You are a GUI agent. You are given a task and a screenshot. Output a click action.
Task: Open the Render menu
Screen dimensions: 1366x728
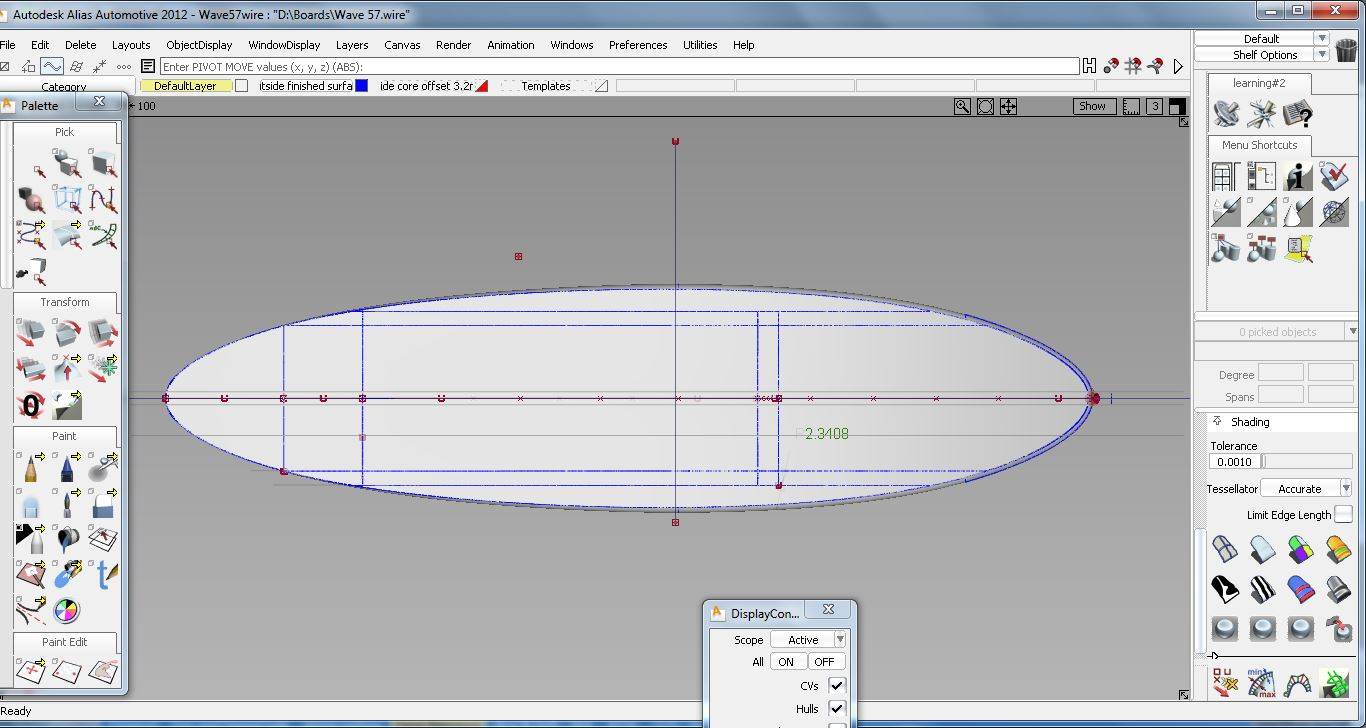click(453, 45)
